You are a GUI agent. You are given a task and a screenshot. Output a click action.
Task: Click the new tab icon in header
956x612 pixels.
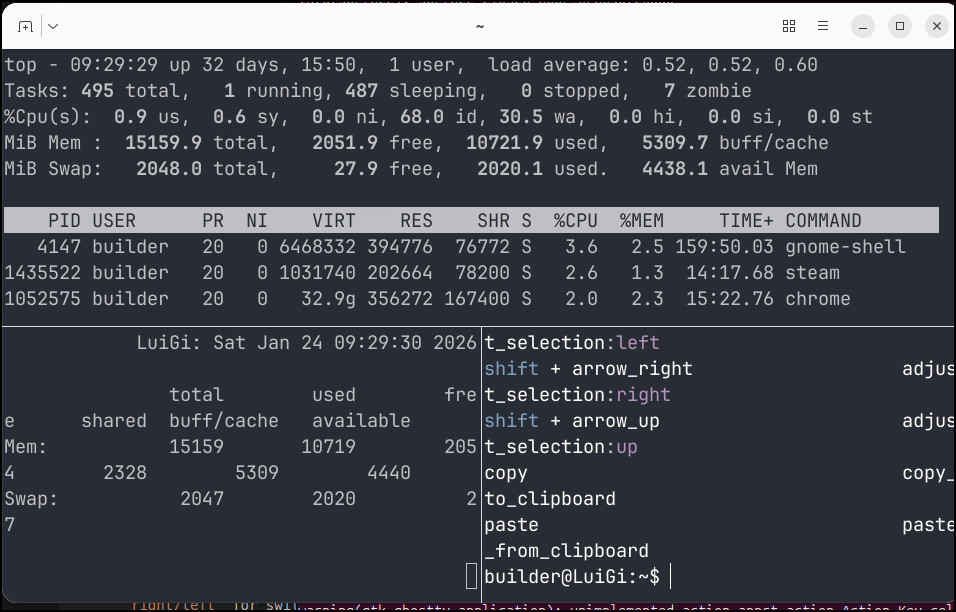pos(25,26)
